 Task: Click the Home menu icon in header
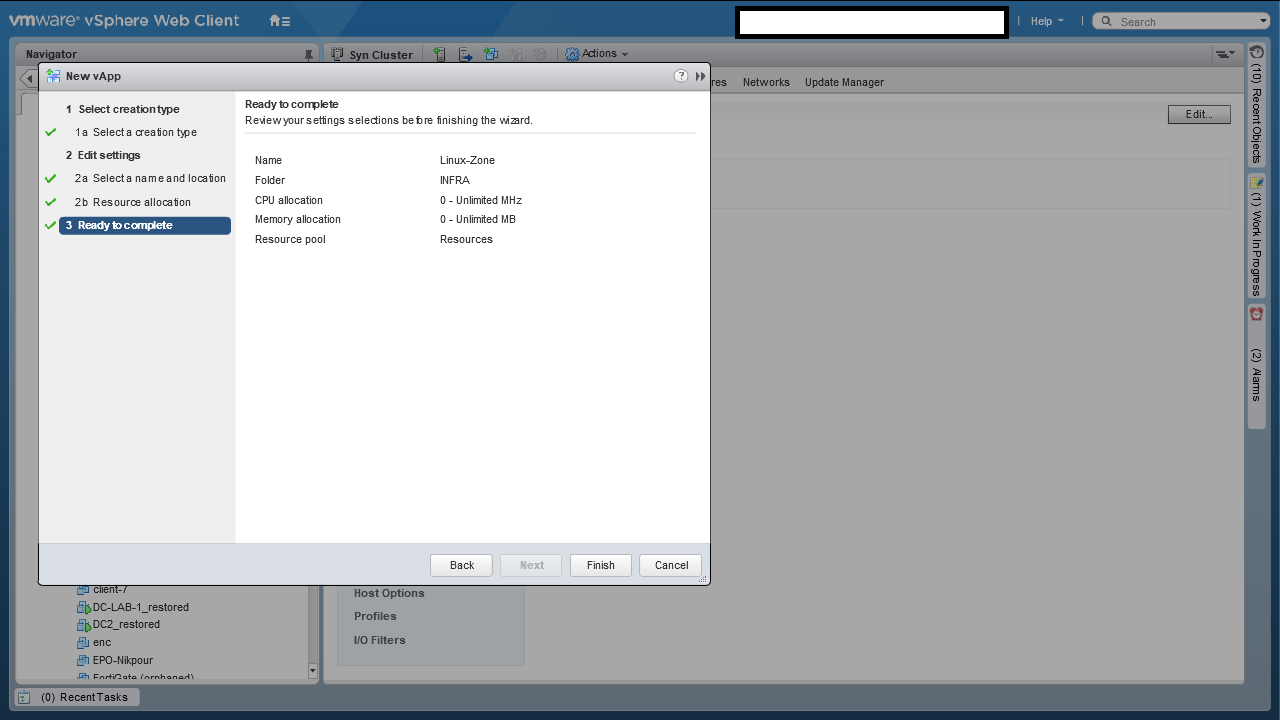tap(279, 21)
